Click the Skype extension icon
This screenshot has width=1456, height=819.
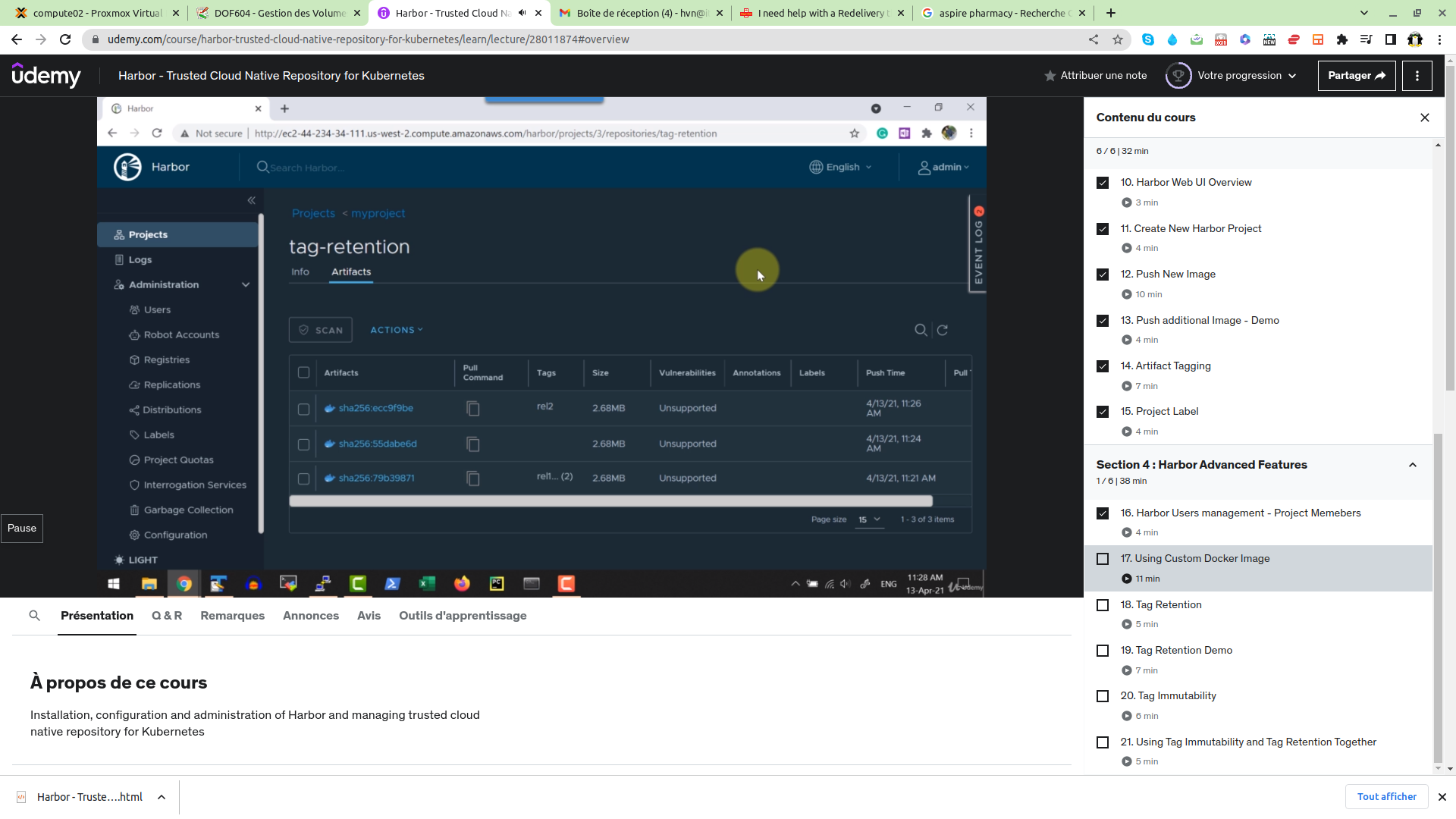[1148, 39]
